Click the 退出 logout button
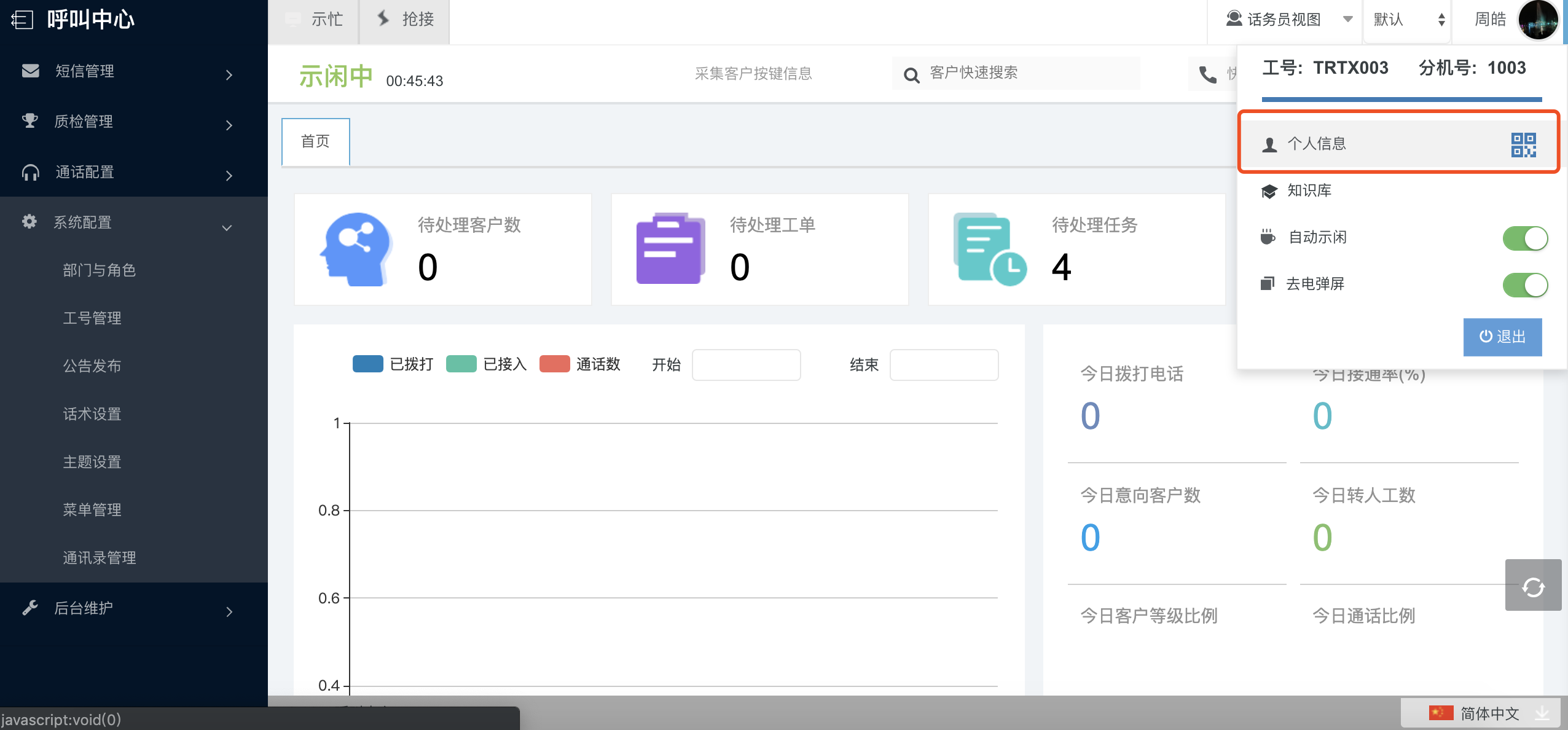 pos(1502,337)
